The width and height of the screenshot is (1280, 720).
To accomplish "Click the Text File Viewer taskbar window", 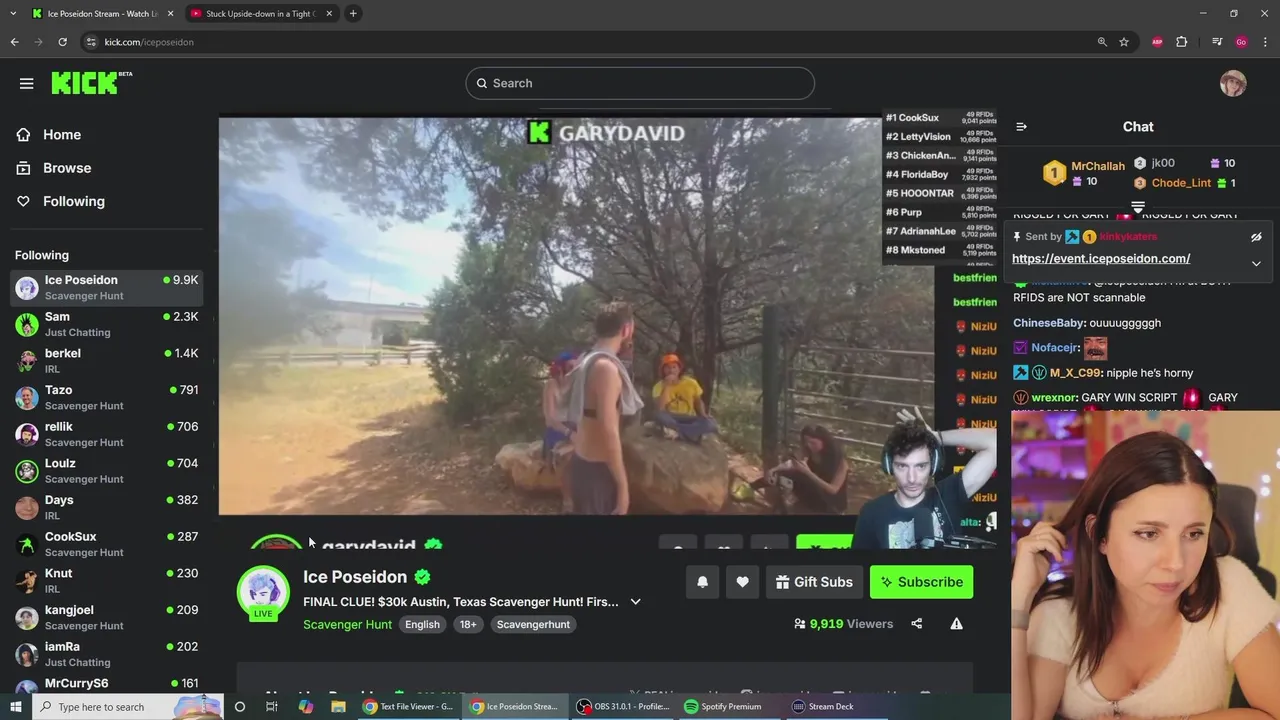I will point(408,706).
